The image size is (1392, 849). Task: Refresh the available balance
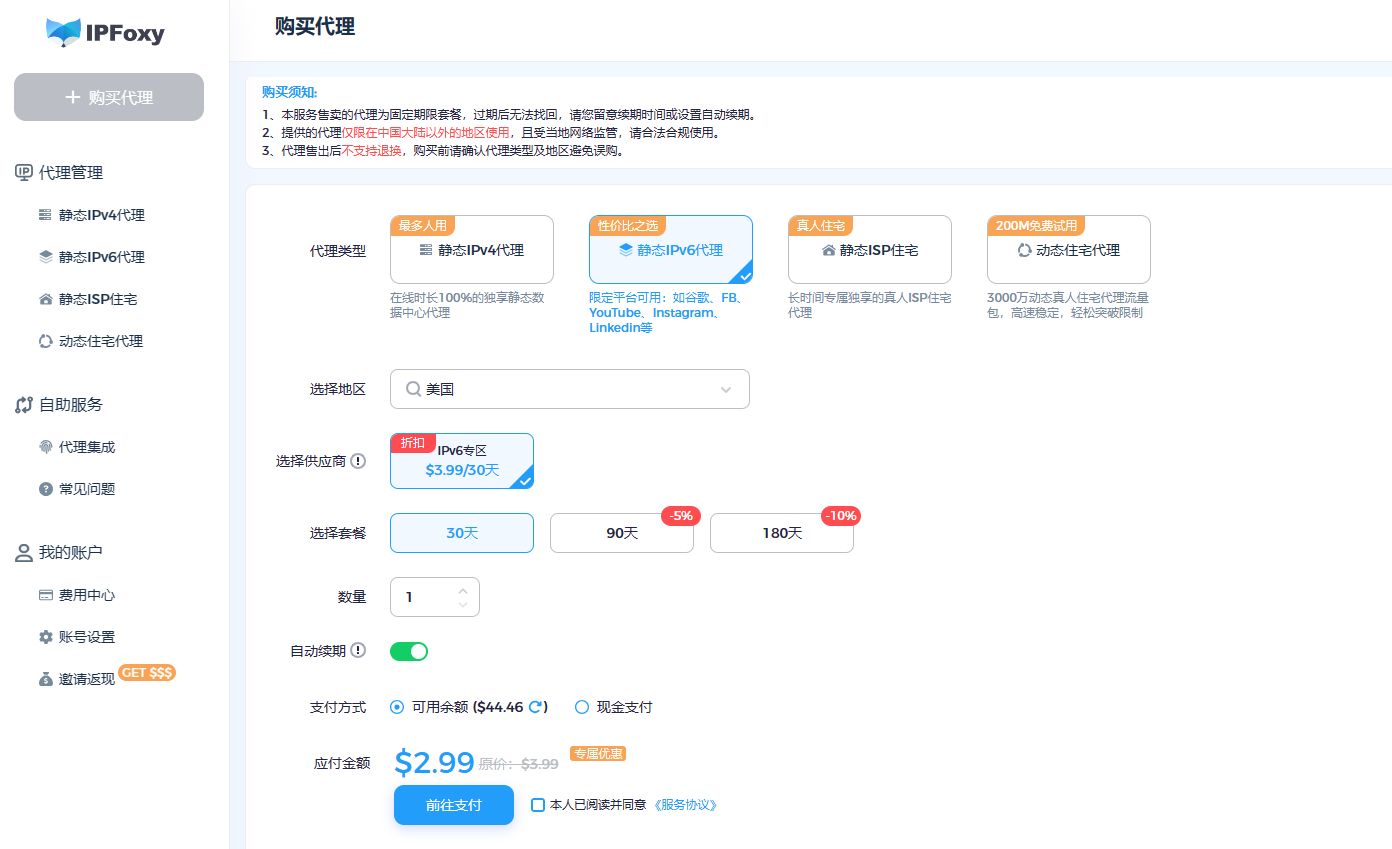pyautogui.click(x=535, y=707)
